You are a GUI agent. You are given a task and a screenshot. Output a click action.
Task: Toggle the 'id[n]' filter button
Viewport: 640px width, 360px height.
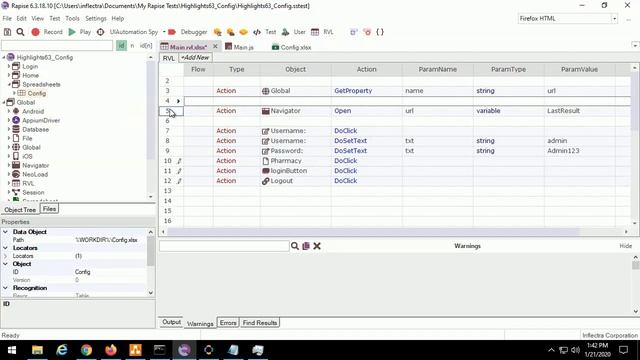pyautogui.click(x=146, y=46)
